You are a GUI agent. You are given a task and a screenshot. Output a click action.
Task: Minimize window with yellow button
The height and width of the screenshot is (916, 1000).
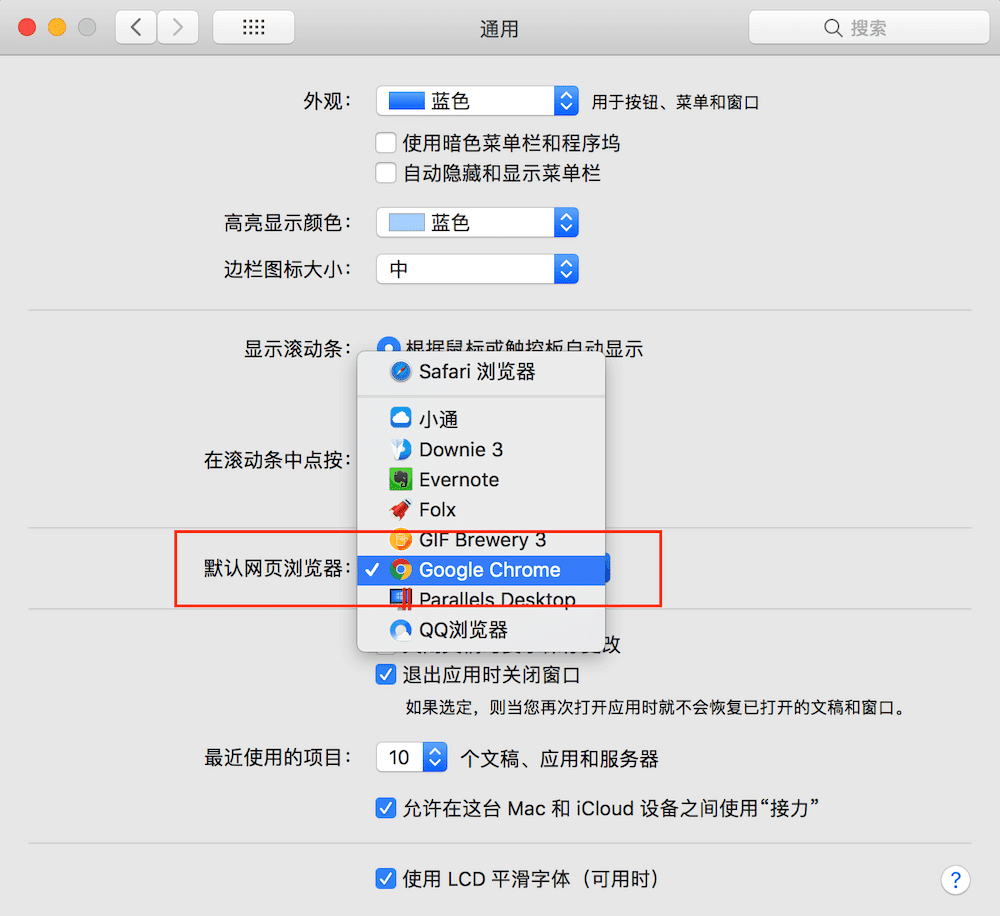click(57, 27)
